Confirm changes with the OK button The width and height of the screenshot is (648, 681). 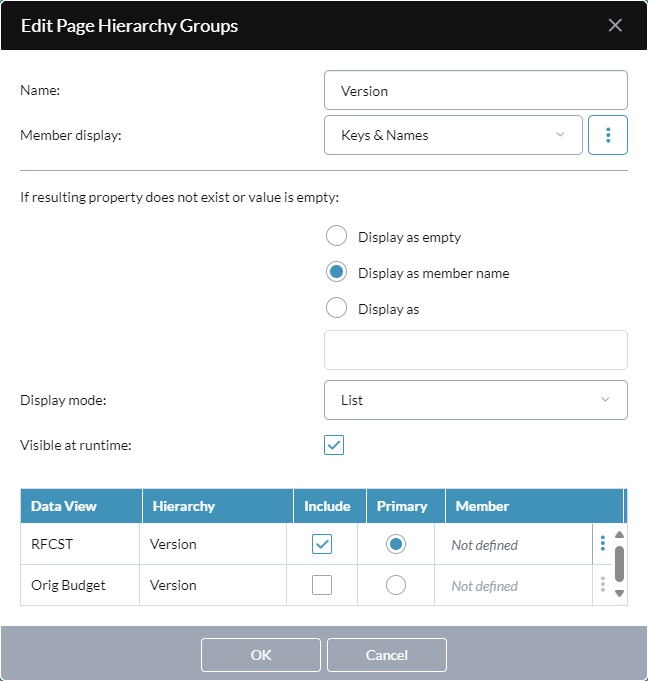click(x=261, y=655)
